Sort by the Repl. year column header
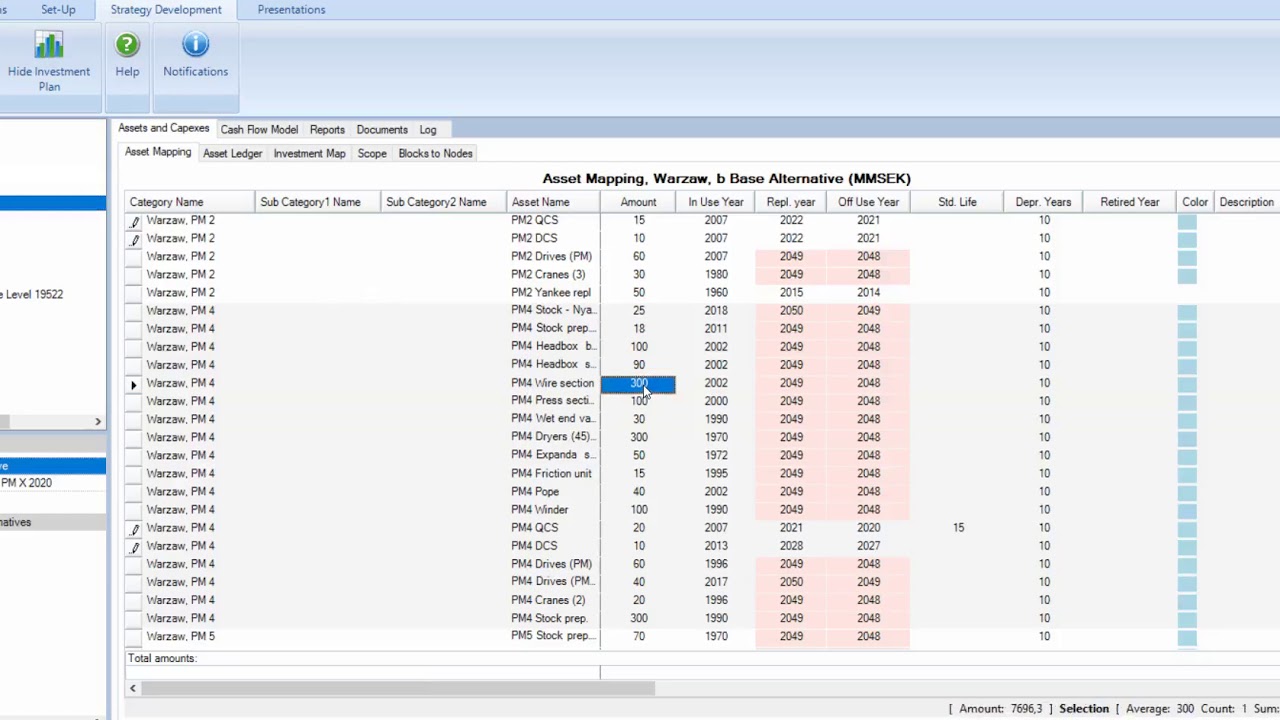 [x=791, y=202]
